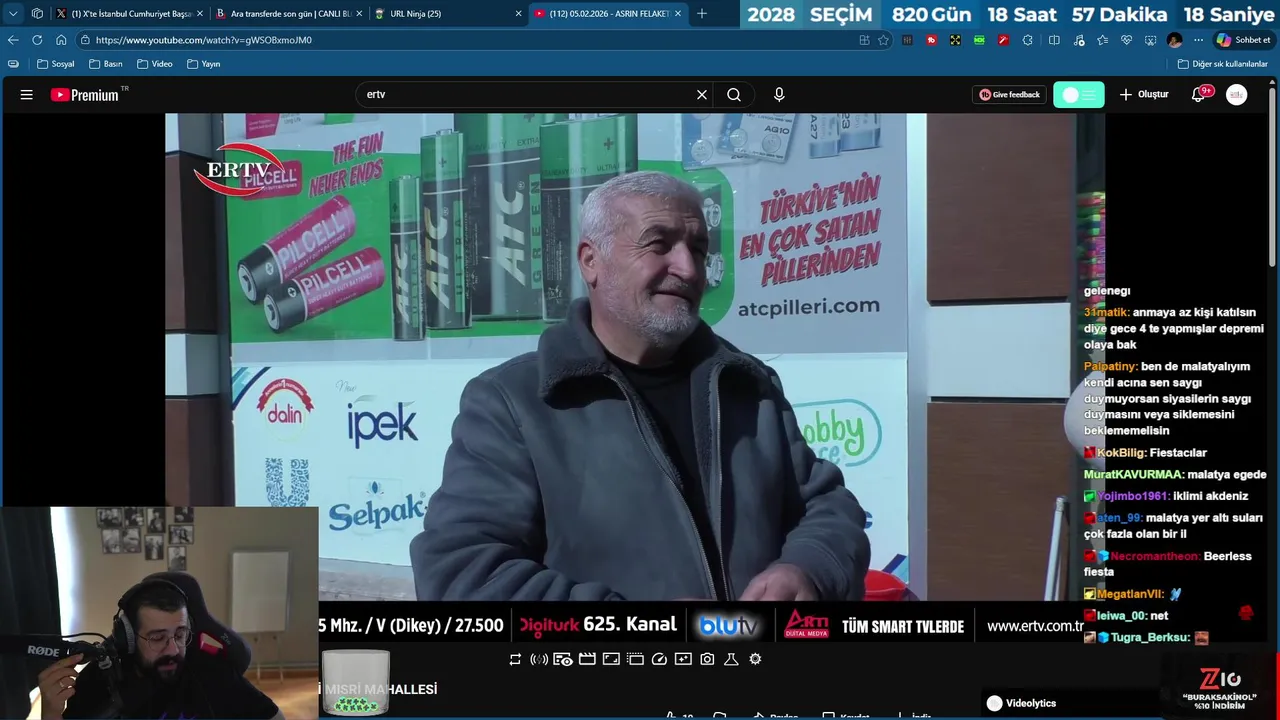Run search with magnifier button
The image size is (1280, 720).
point(734,95)
